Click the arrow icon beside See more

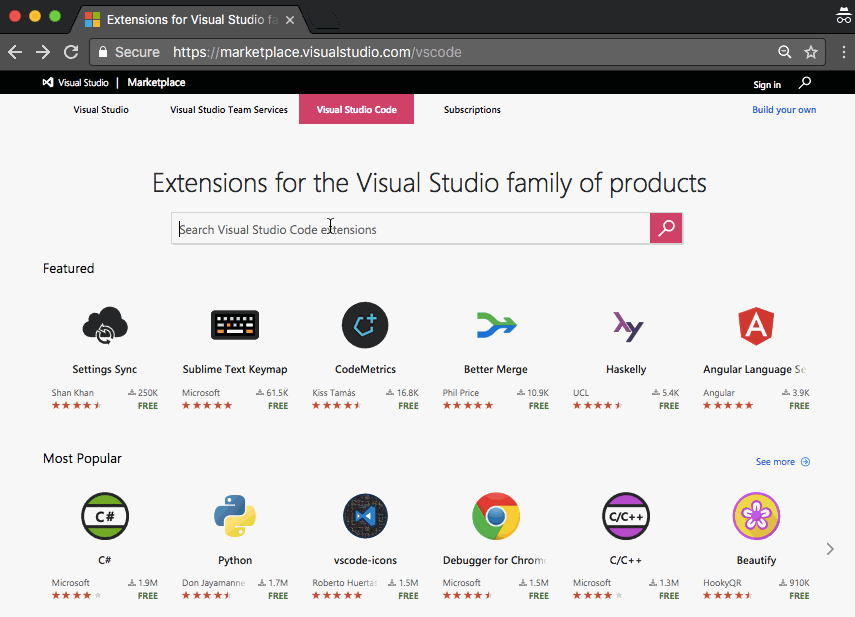805,462
